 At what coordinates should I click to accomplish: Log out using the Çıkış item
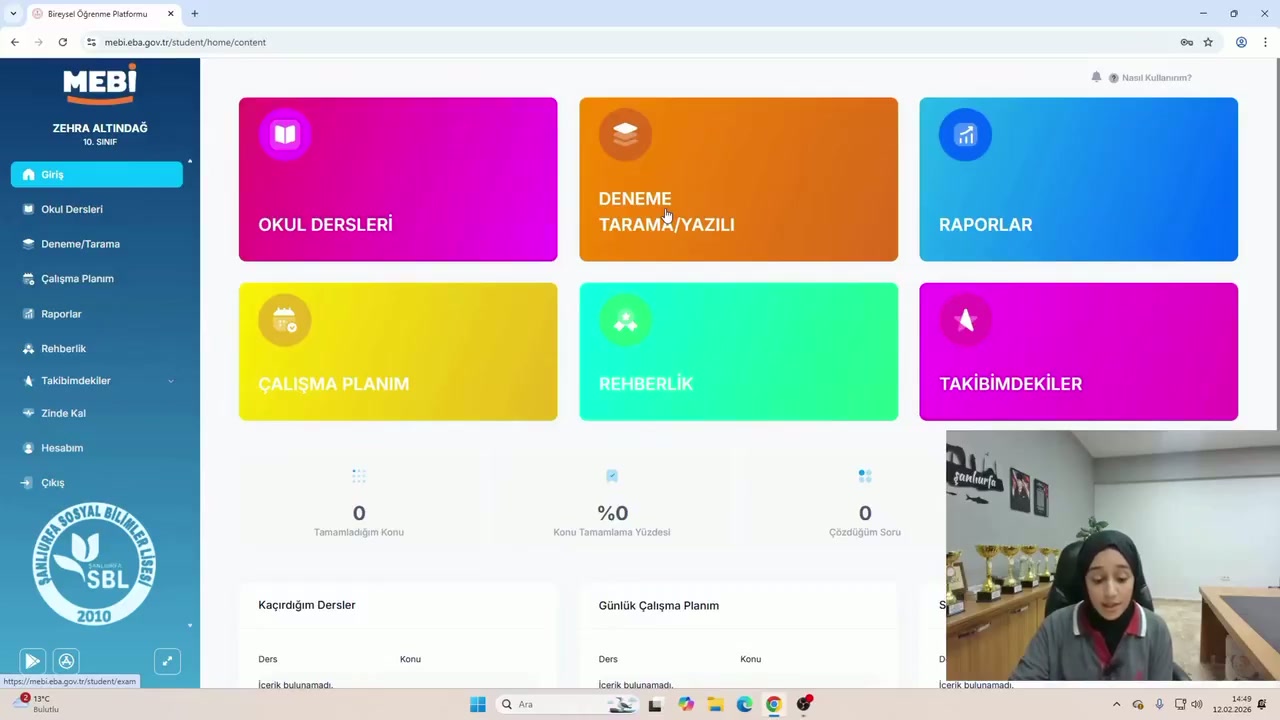pyautogui.click(x=52, y=483)
